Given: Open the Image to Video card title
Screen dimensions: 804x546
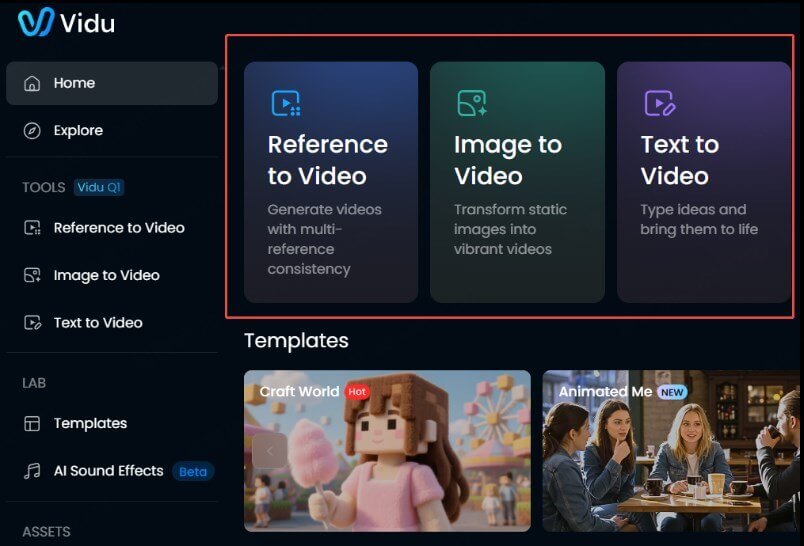Looking at the screenshot, I should pyautogui.click(x=507, y=160).
